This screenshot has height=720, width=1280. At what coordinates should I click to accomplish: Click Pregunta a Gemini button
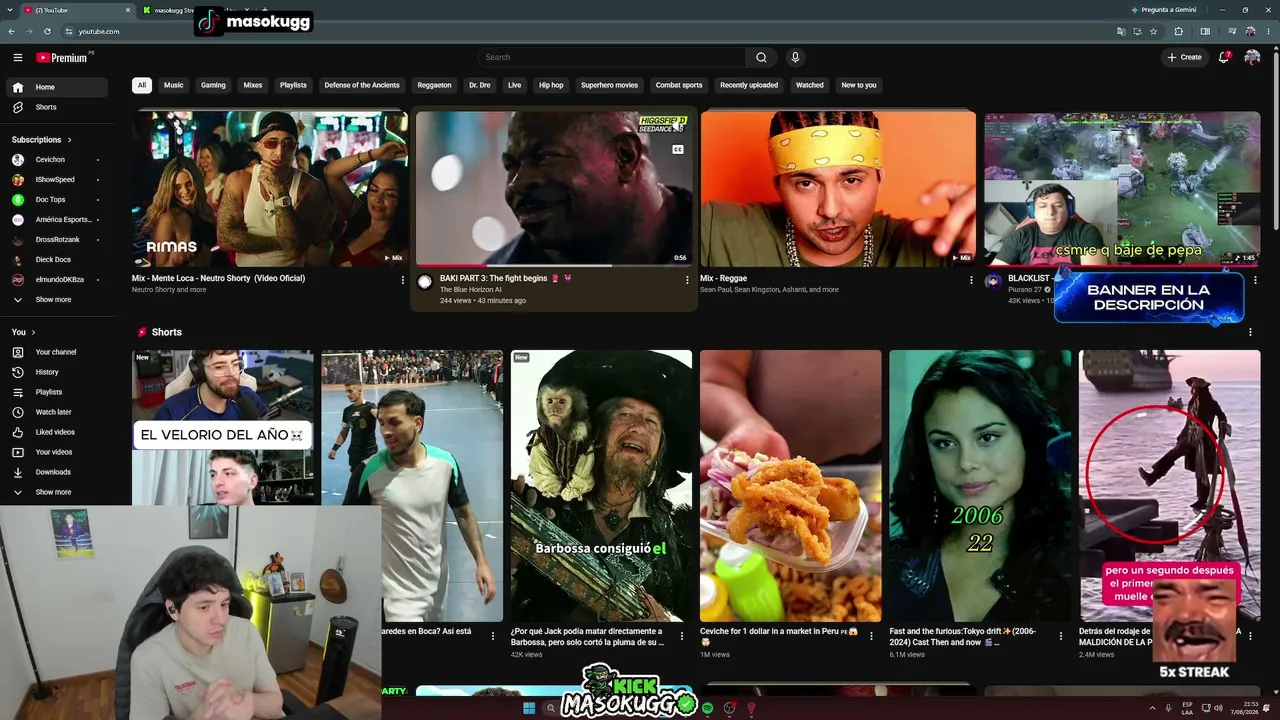tap(1164, 10)
